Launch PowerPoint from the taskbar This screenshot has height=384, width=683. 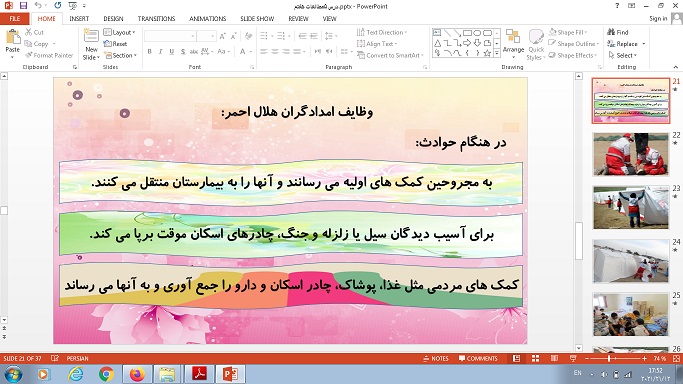click(x=230, y=374)
